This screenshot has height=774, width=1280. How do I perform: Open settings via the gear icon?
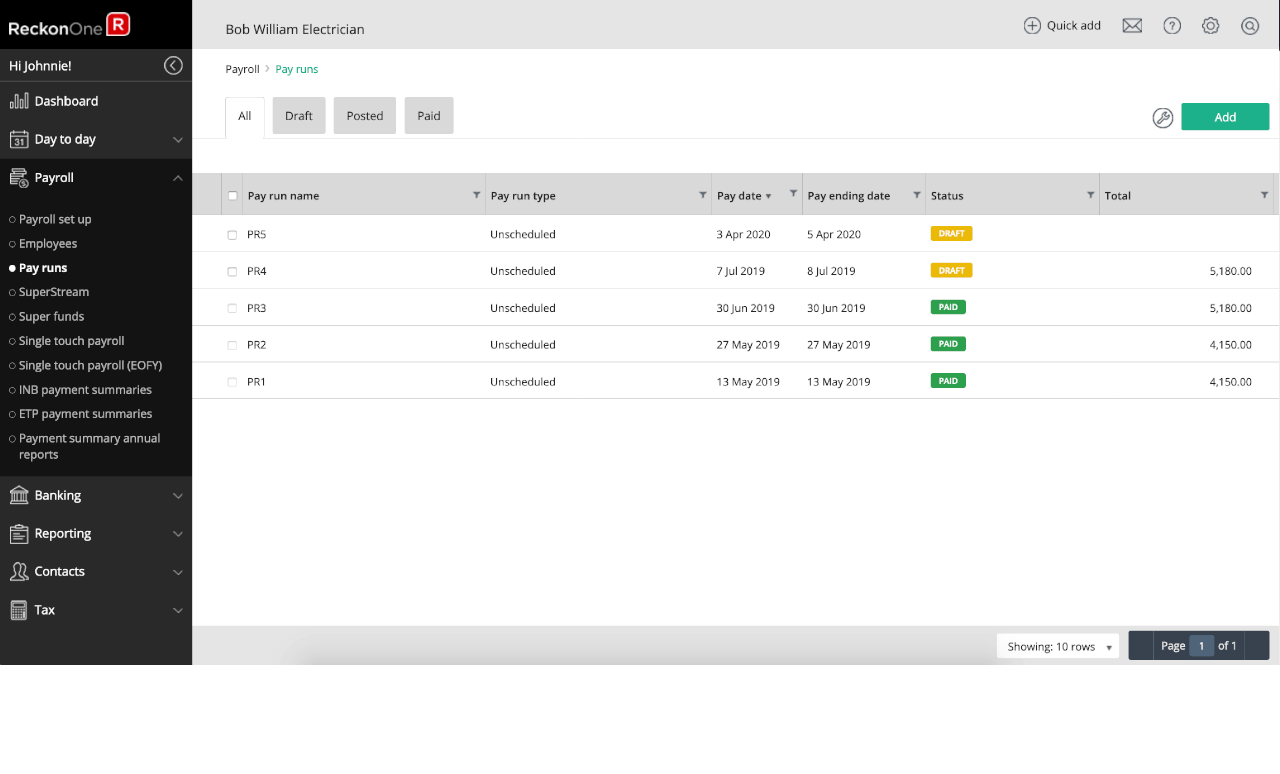click(x=1211, y=26)
